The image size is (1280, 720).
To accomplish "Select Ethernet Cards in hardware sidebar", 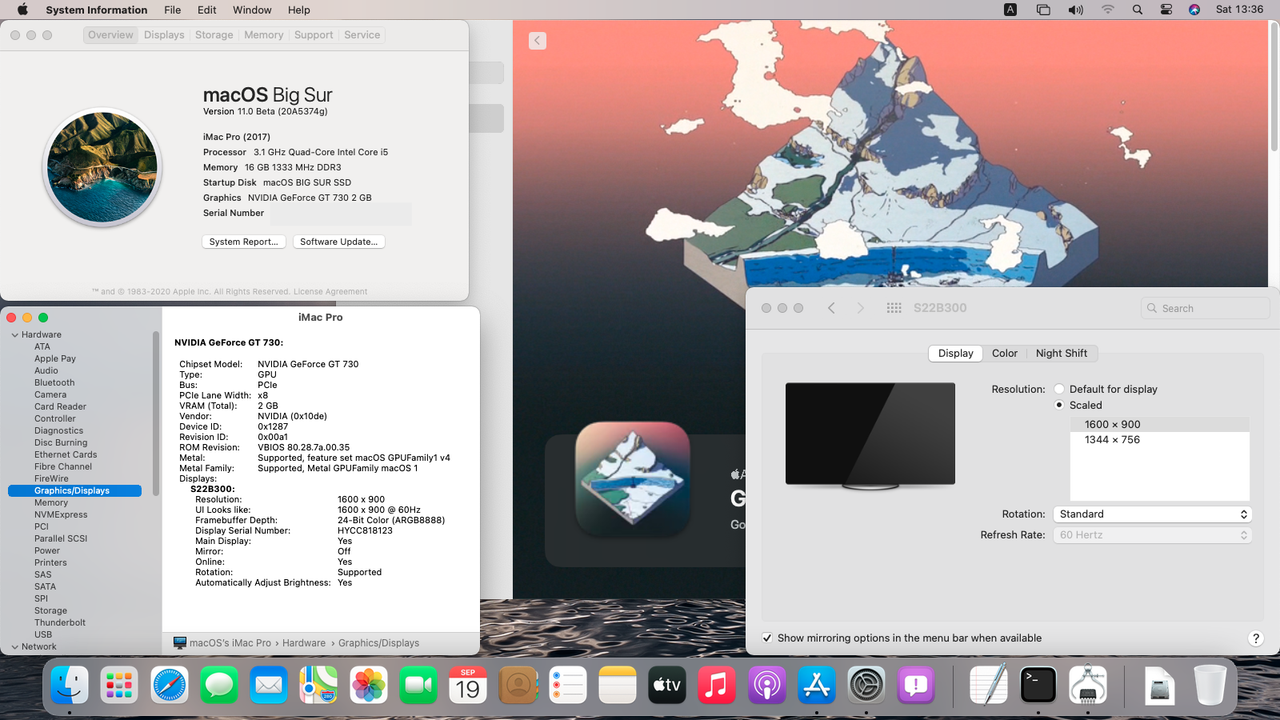I will (66, 455).
